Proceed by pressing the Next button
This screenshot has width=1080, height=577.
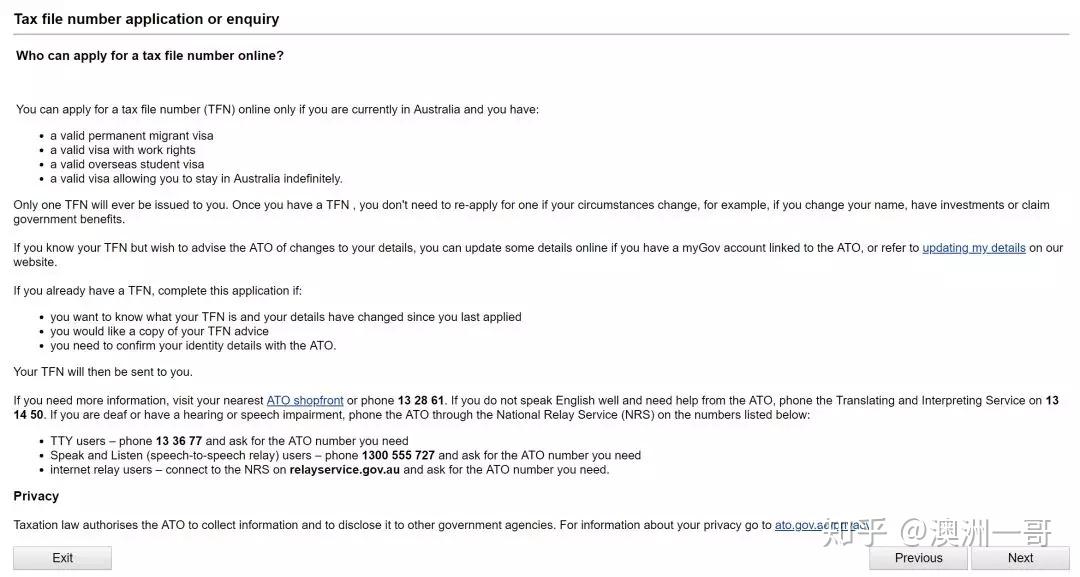click(x=1020, y=558)
